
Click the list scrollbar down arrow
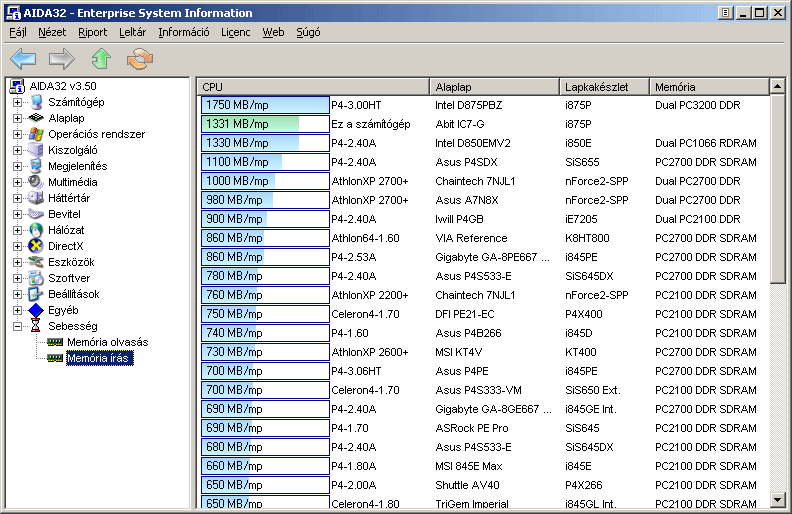click(778, 500)
